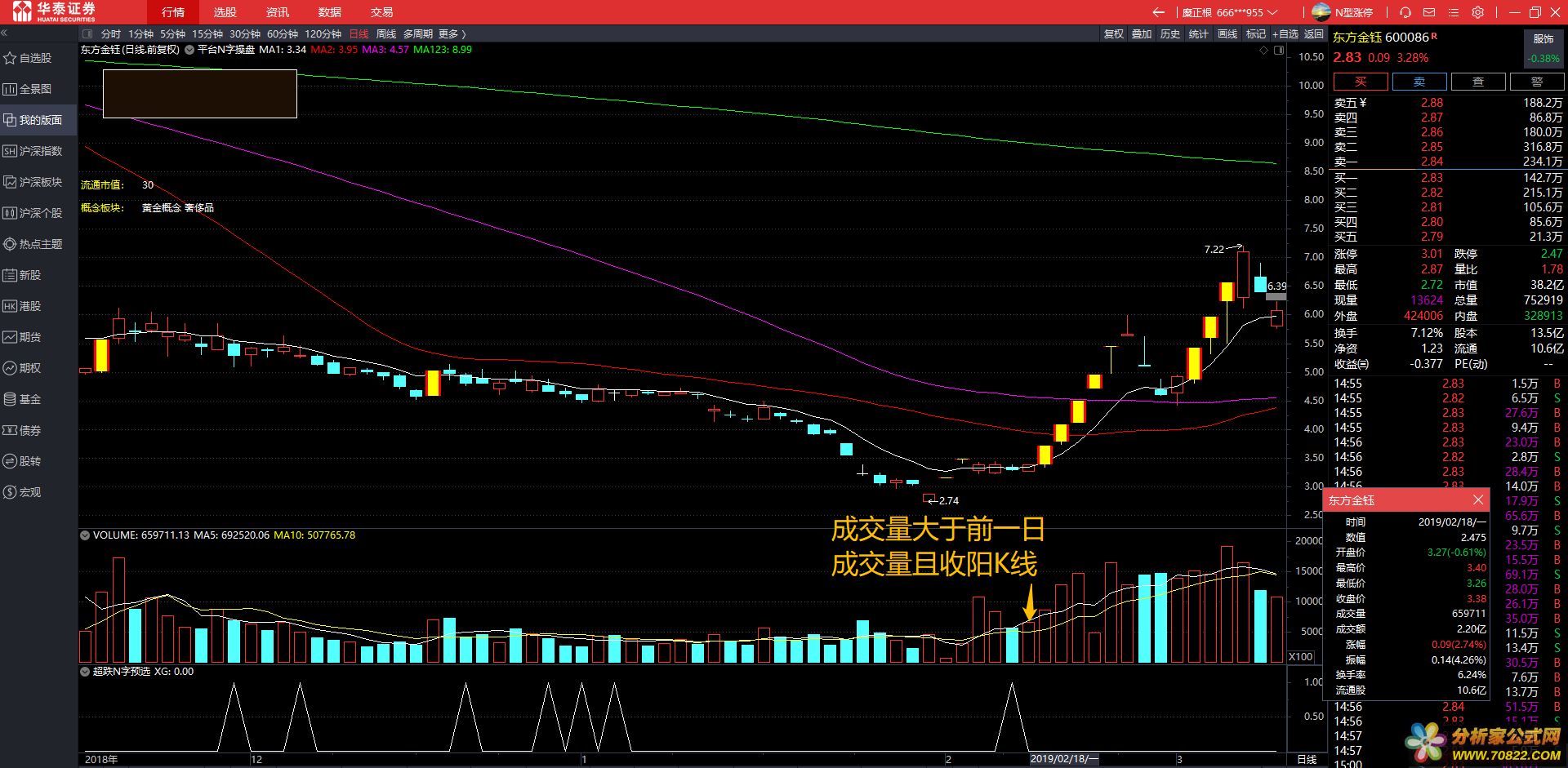Image resolution: width=1568 pixels, height=768 pixels.
Task: Open the mail envelope icon
Action: point(1429,12)
